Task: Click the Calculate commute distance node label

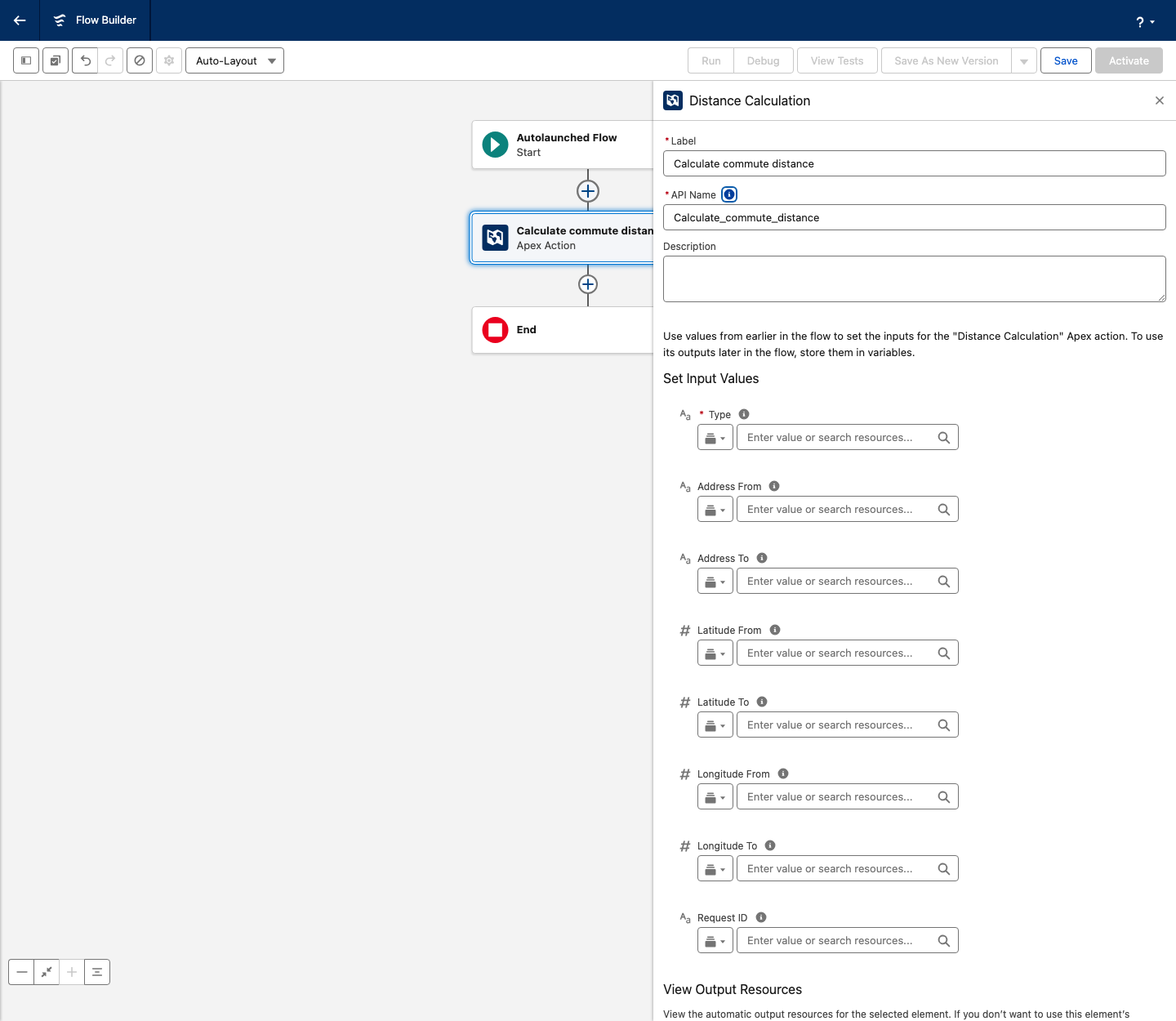Action: (x=585, y=231)
